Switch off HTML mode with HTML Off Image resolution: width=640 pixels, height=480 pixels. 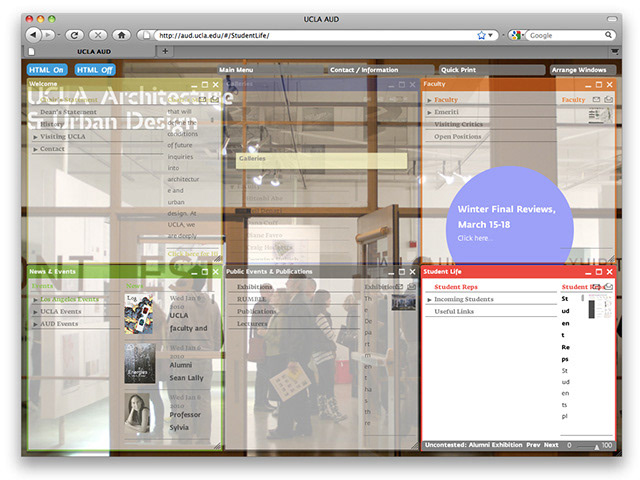[x=95, y=70]
